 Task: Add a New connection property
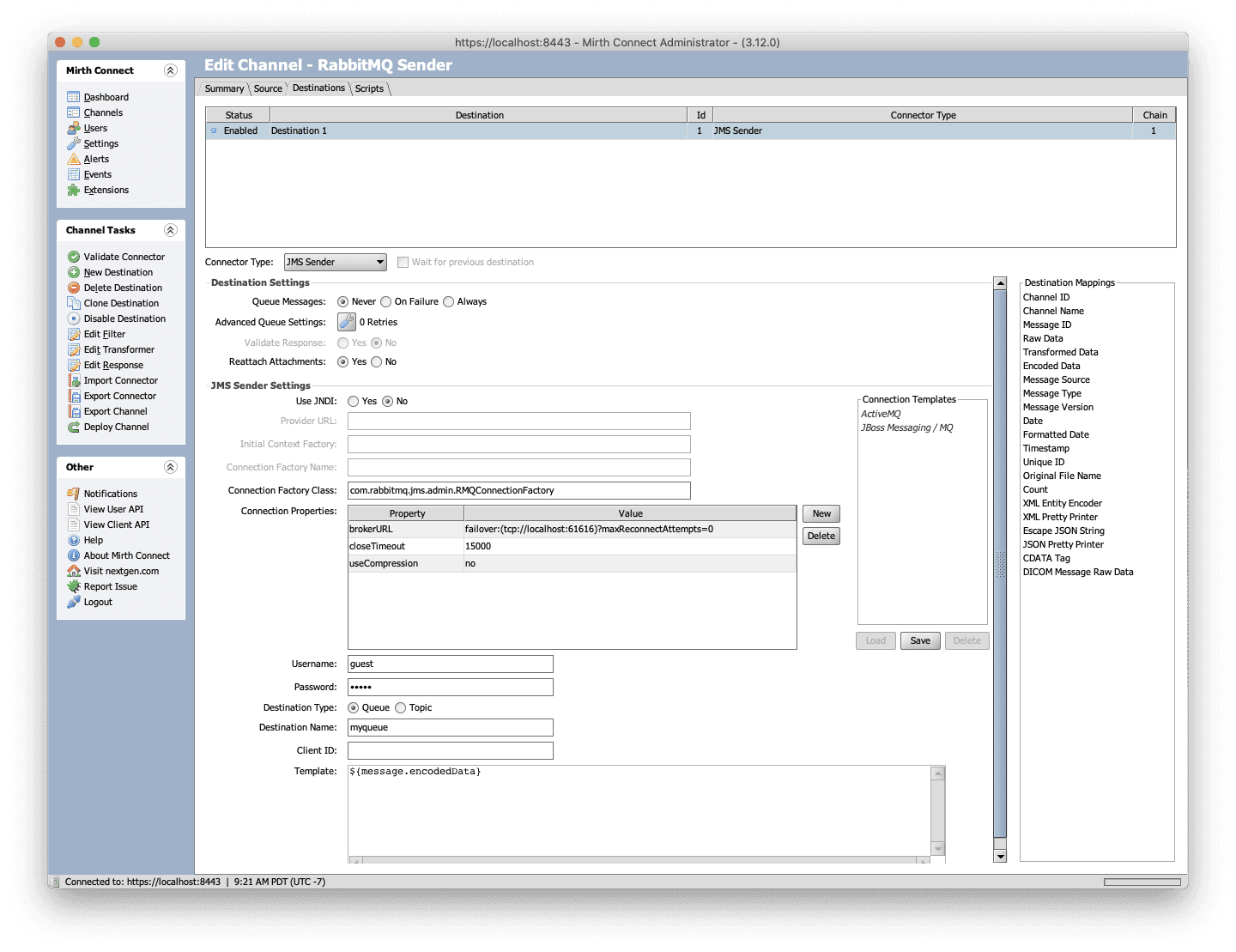click(821, 513)
